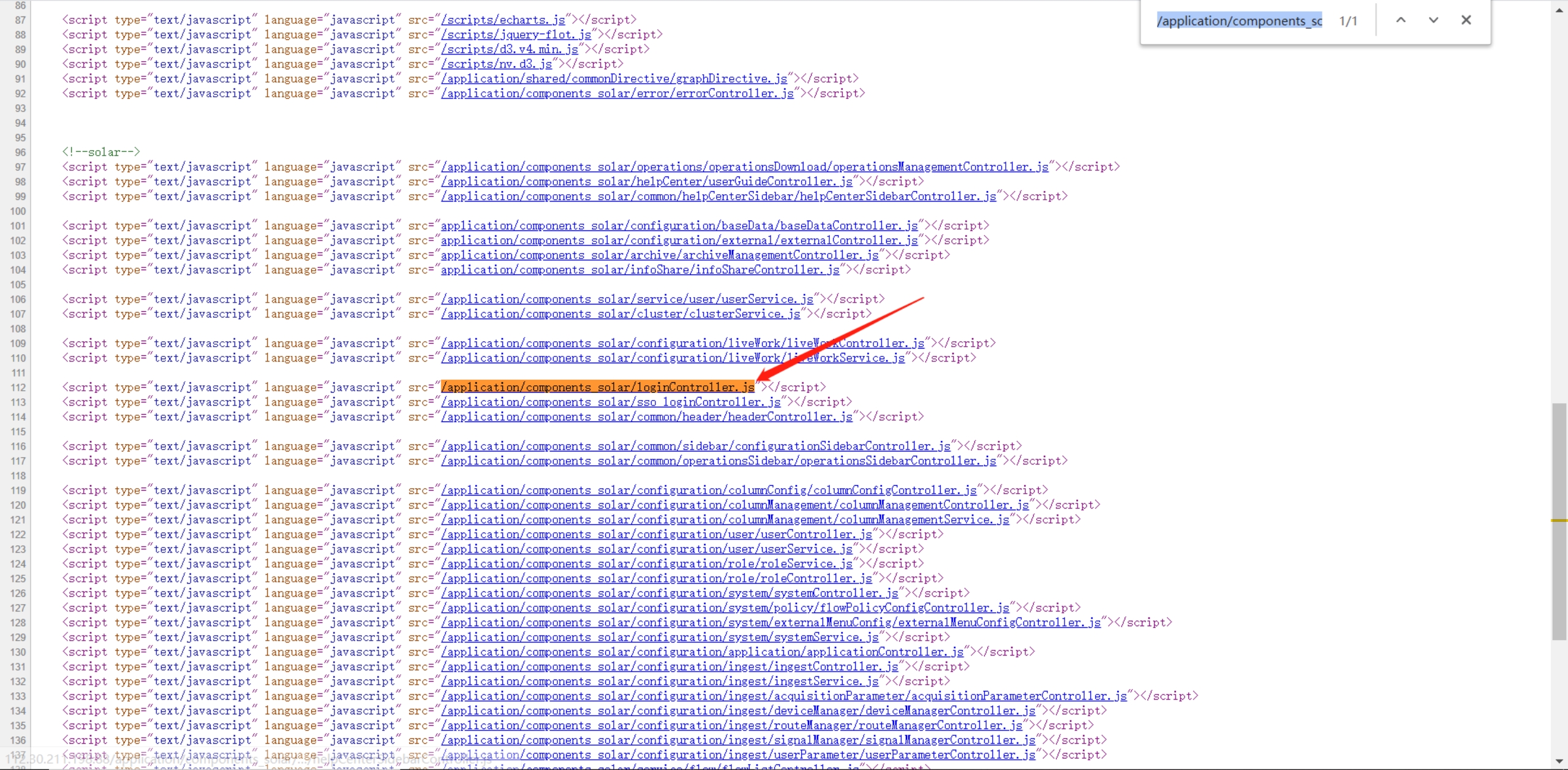Open the ingestService.js link
The height and width of the screenshot is (770, 1568).
coord(660,681)
